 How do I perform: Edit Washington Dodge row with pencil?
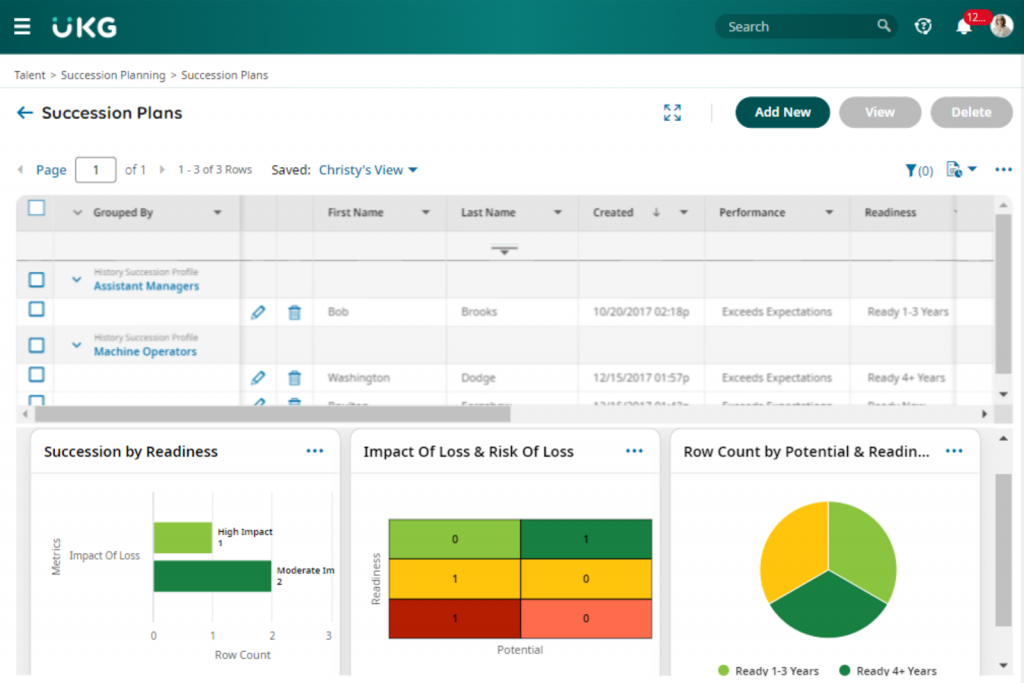[258, 377]
